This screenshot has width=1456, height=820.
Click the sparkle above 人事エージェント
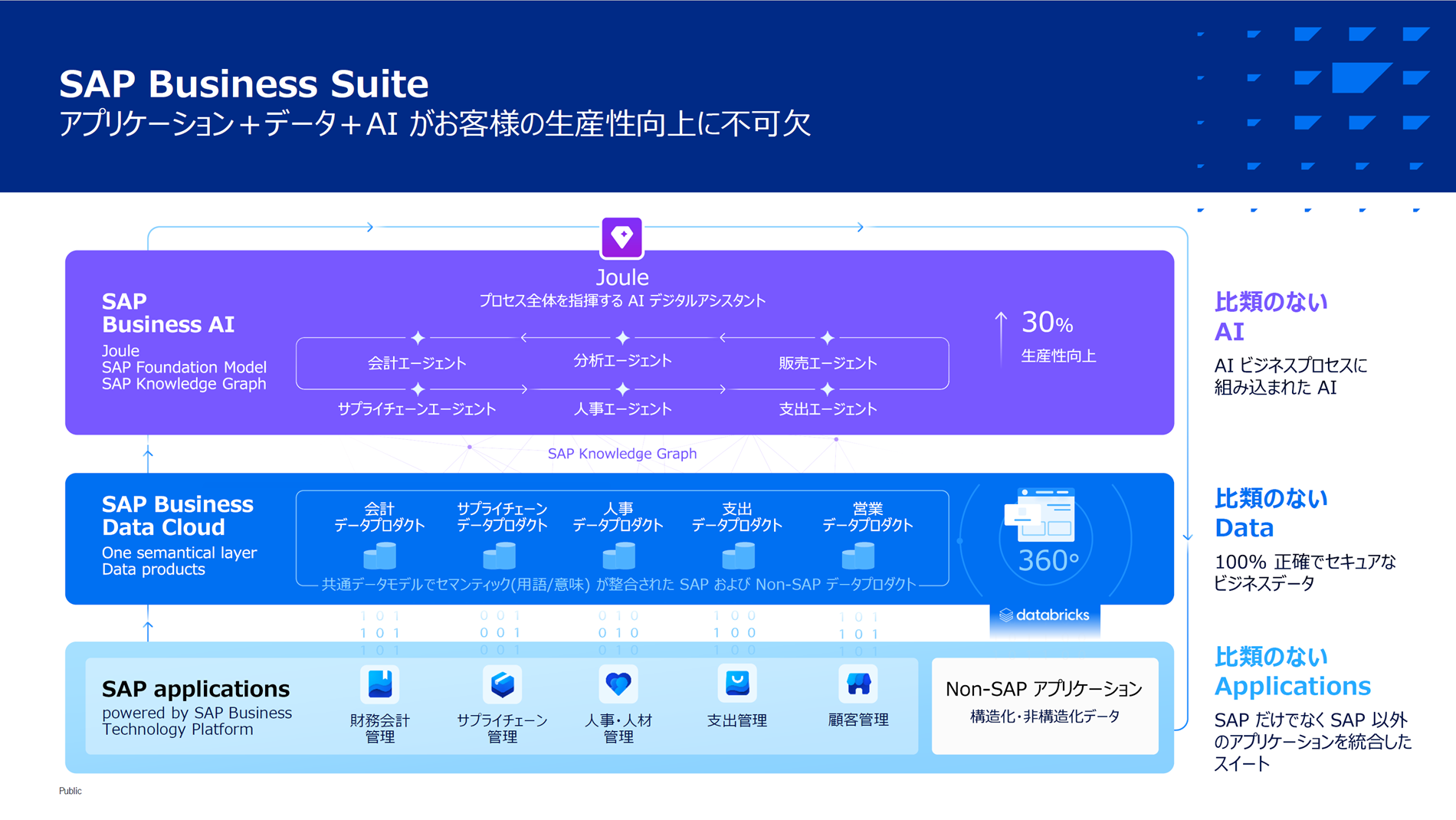[623, 389]
